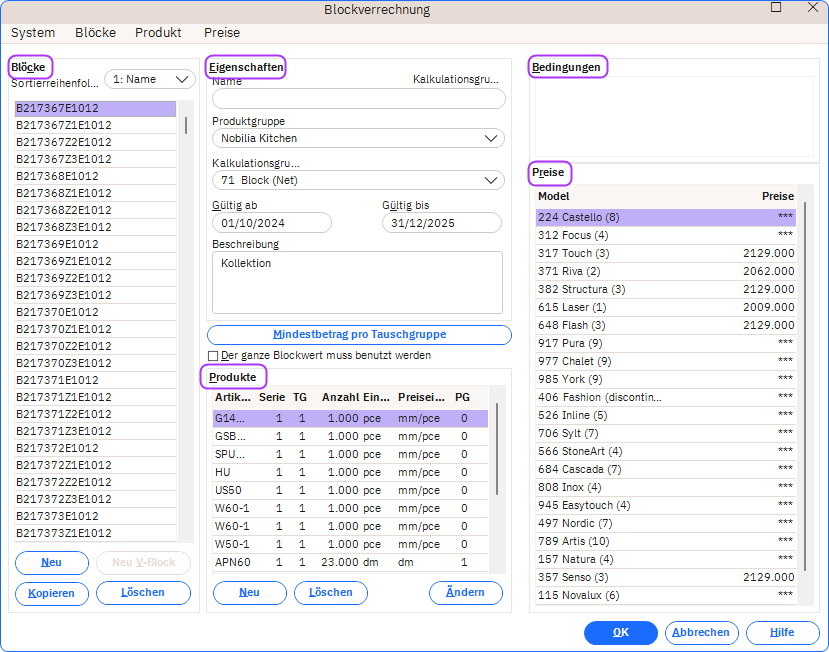This screenshot has width=829, height=652.
Task: Open the Blöcke menu
Action: pos(95,33)
